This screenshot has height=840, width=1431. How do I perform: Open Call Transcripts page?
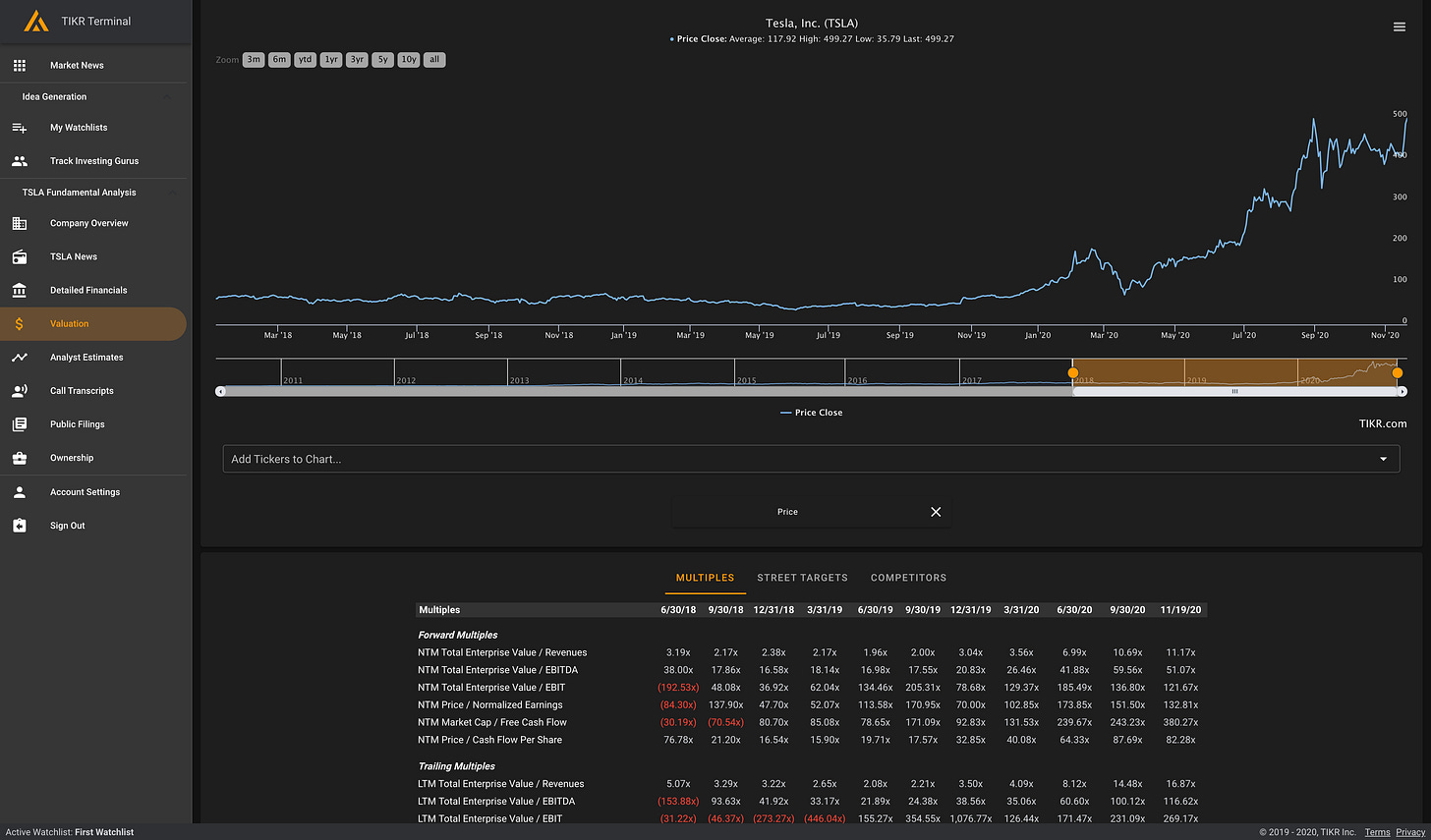(x=82, y=391)
